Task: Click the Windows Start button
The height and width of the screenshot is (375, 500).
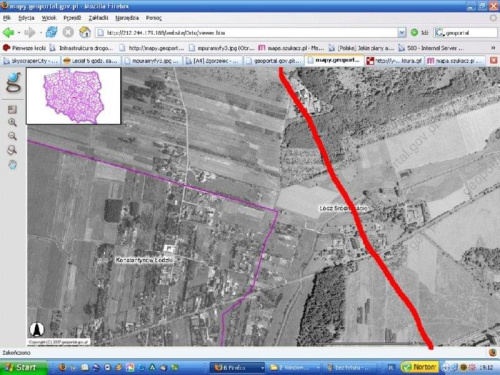Action: pos(23,367)
